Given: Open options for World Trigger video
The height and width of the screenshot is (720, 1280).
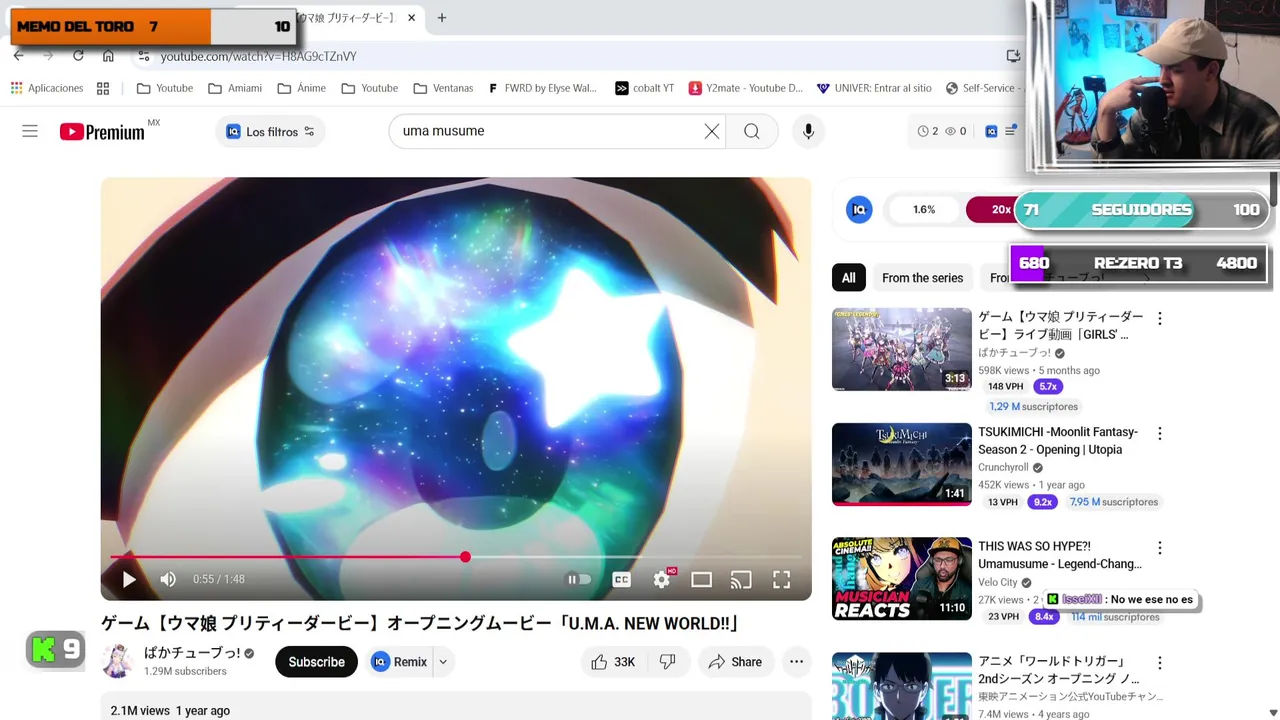Looking at the screenshot, I should pyautogui.click(x=1159, y=663).
